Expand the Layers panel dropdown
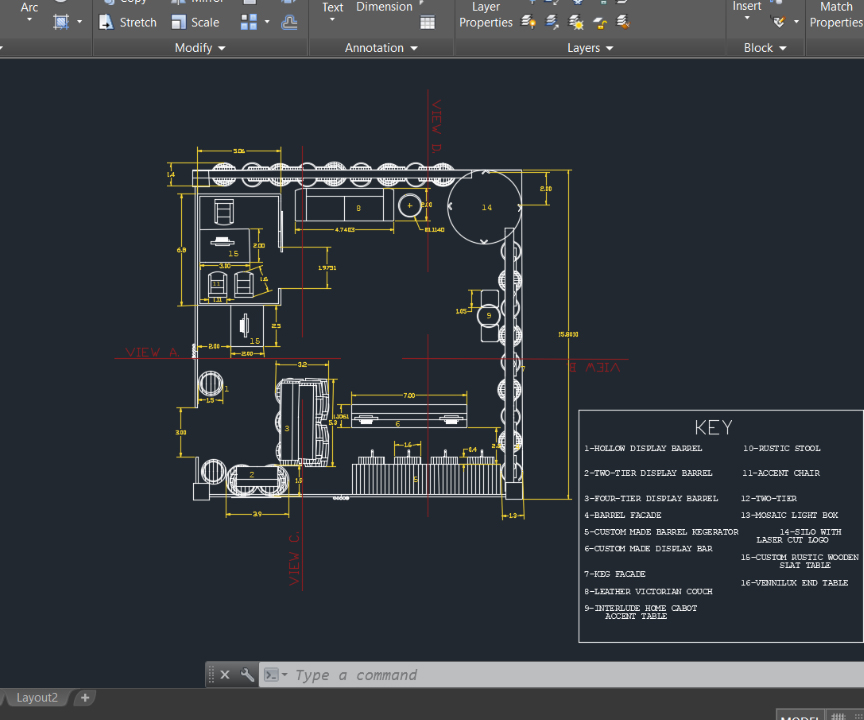Viewport: 864px width, 720px height. click(590, 48)
